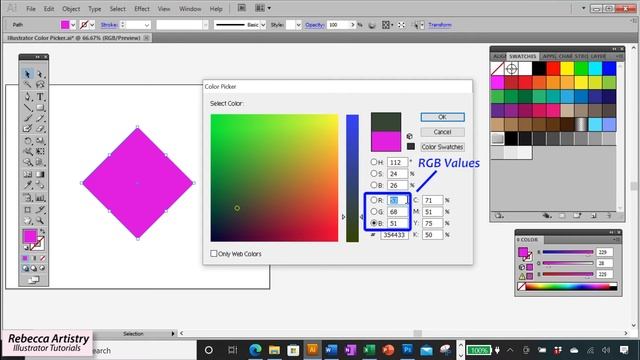
Task: Choose the Zoom tool in toolbox
Action: 40,221
